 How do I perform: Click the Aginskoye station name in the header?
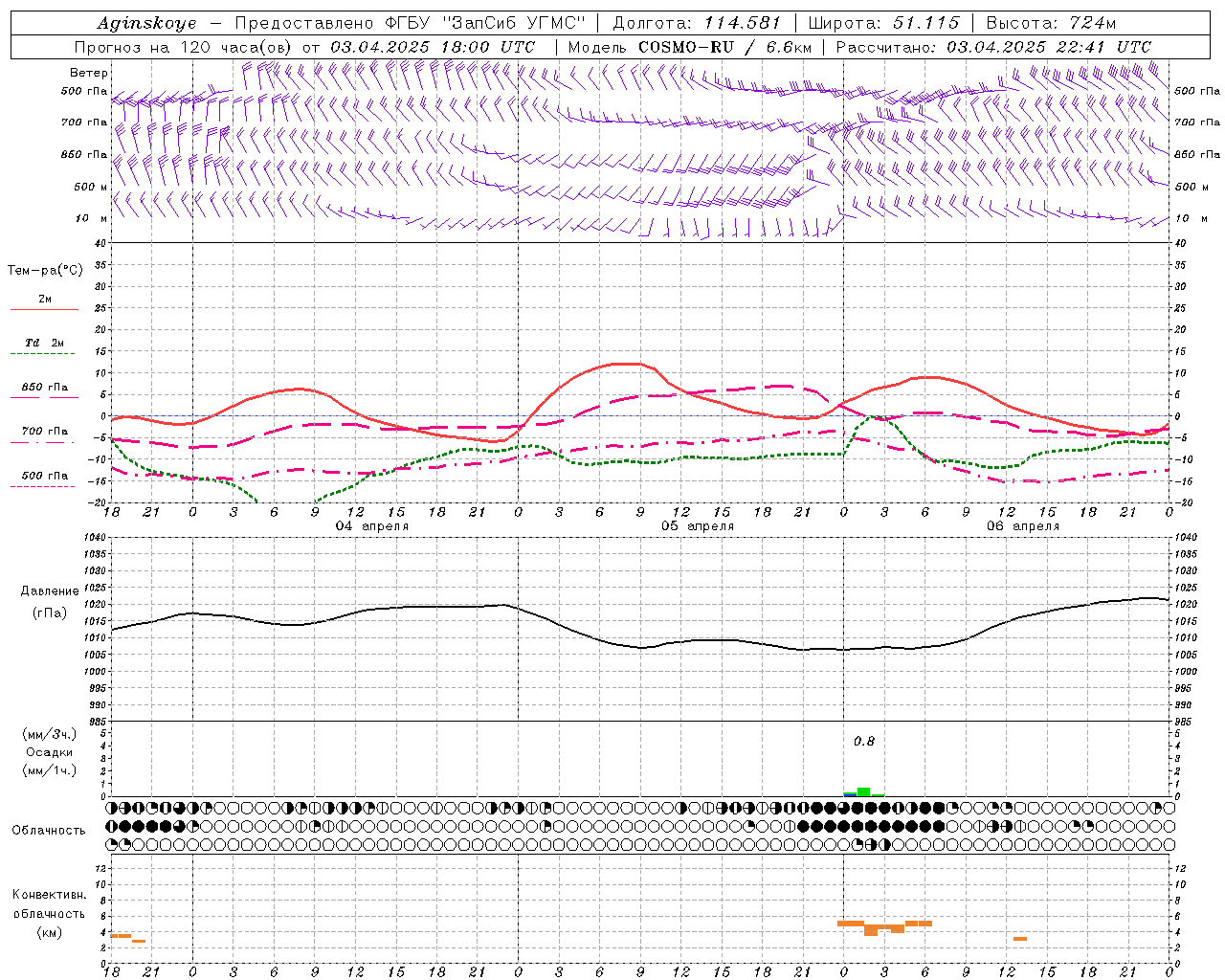[x=146, y=23]
